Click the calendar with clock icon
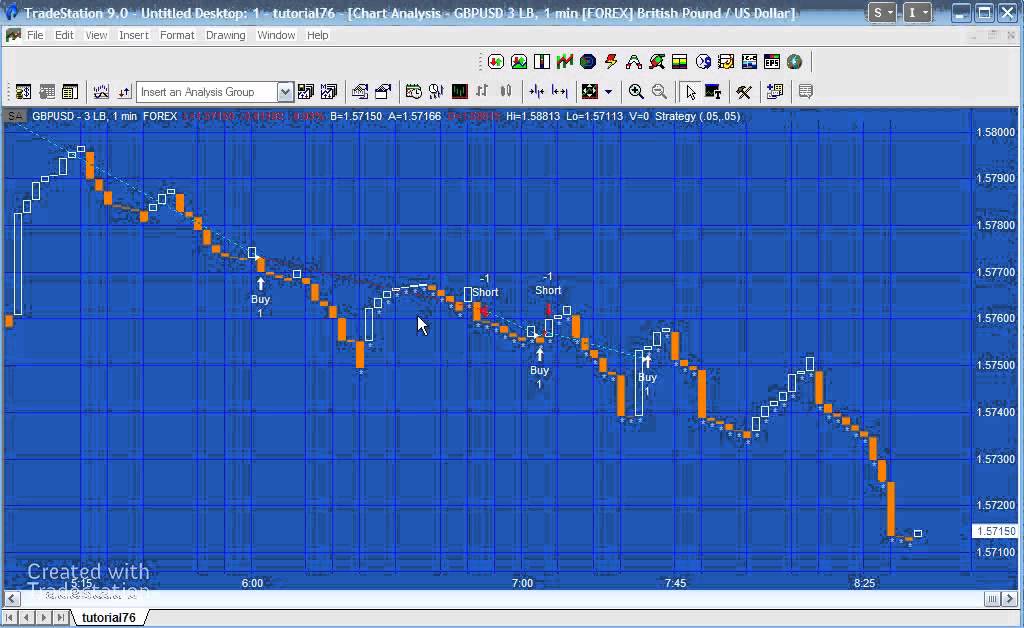The width and height of the screenshot is (1024, 628). click(x=413, y=91)
